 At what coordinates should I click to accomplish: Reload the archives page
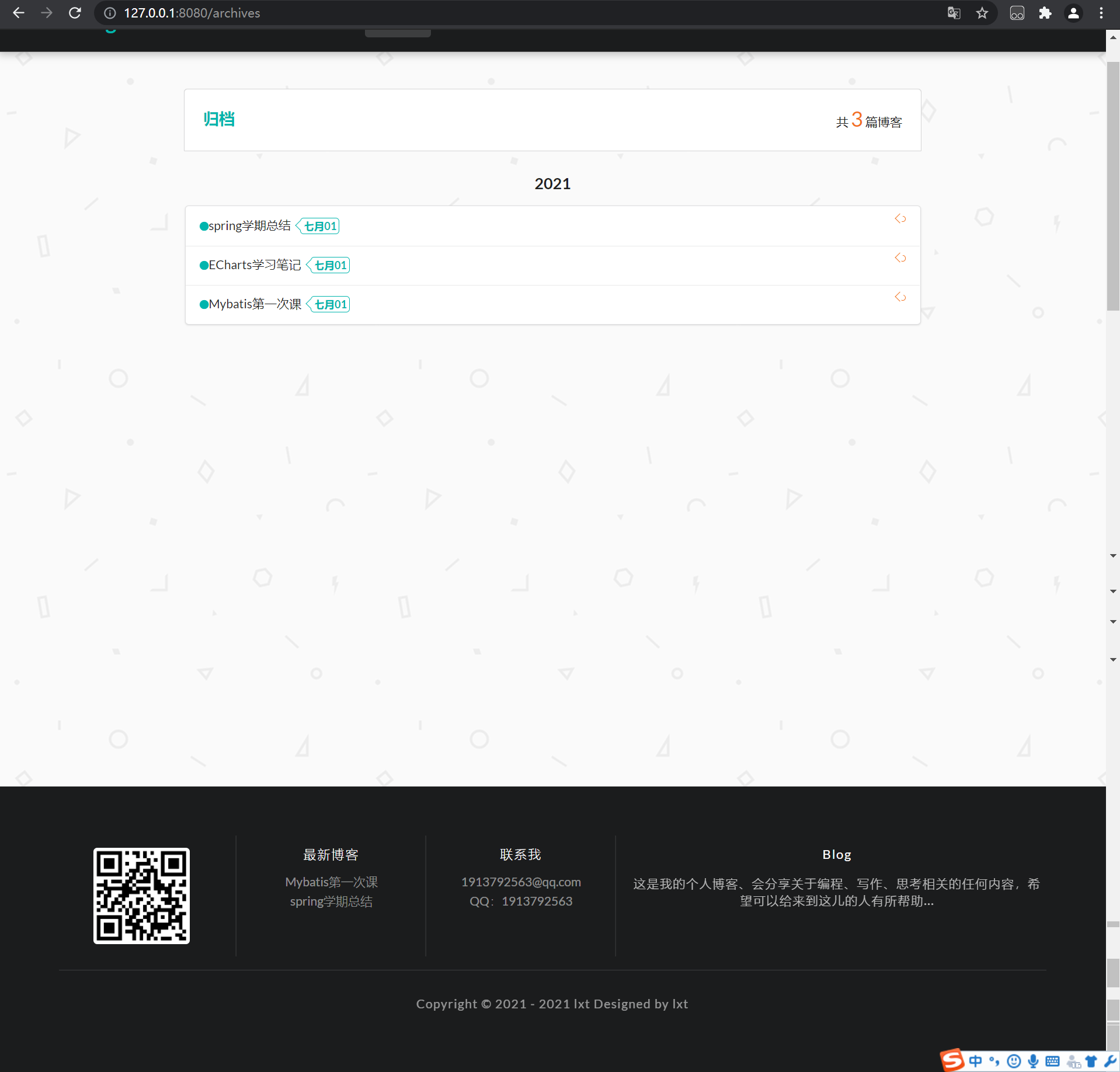[x=75, y=13]
